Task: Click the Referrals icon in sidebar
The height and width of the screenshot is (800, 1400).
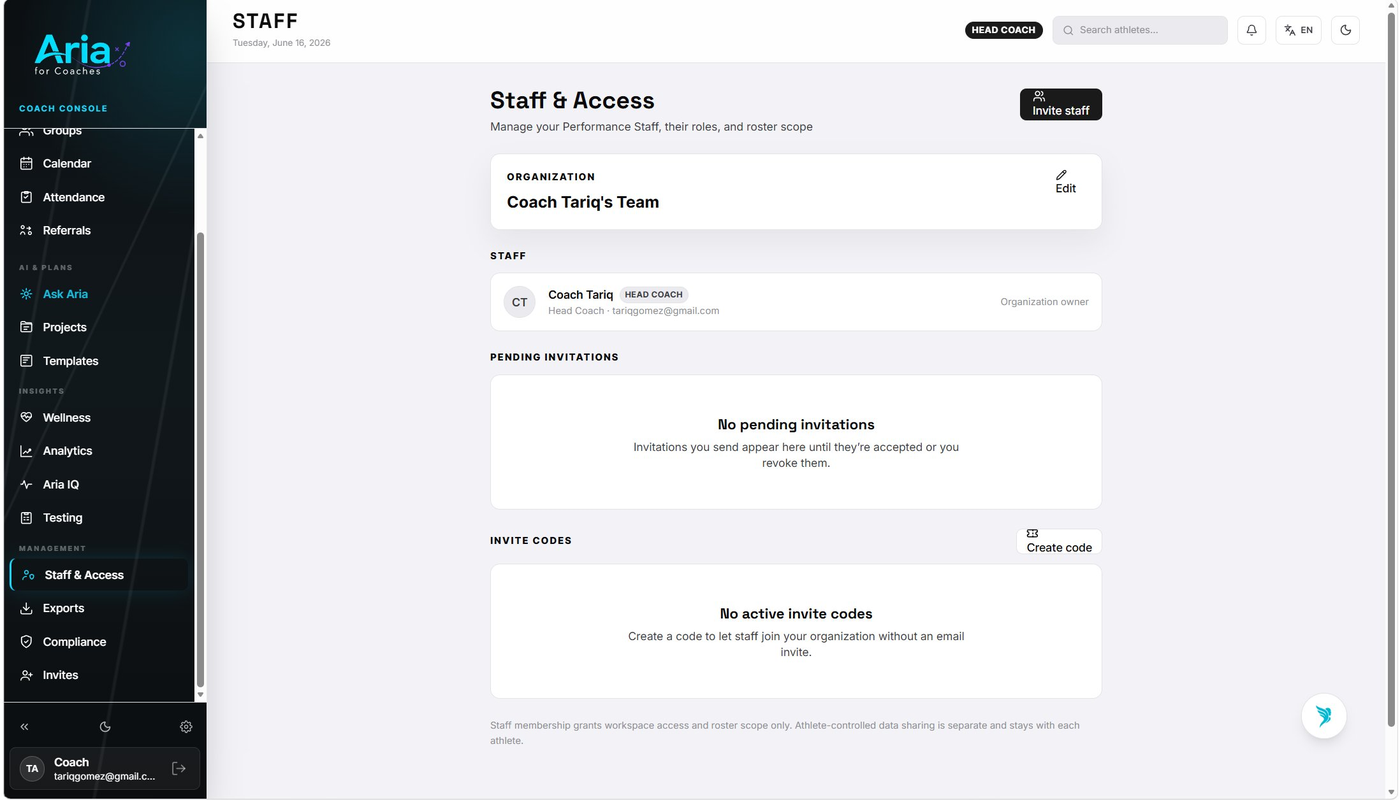Action: click(27, 230)
